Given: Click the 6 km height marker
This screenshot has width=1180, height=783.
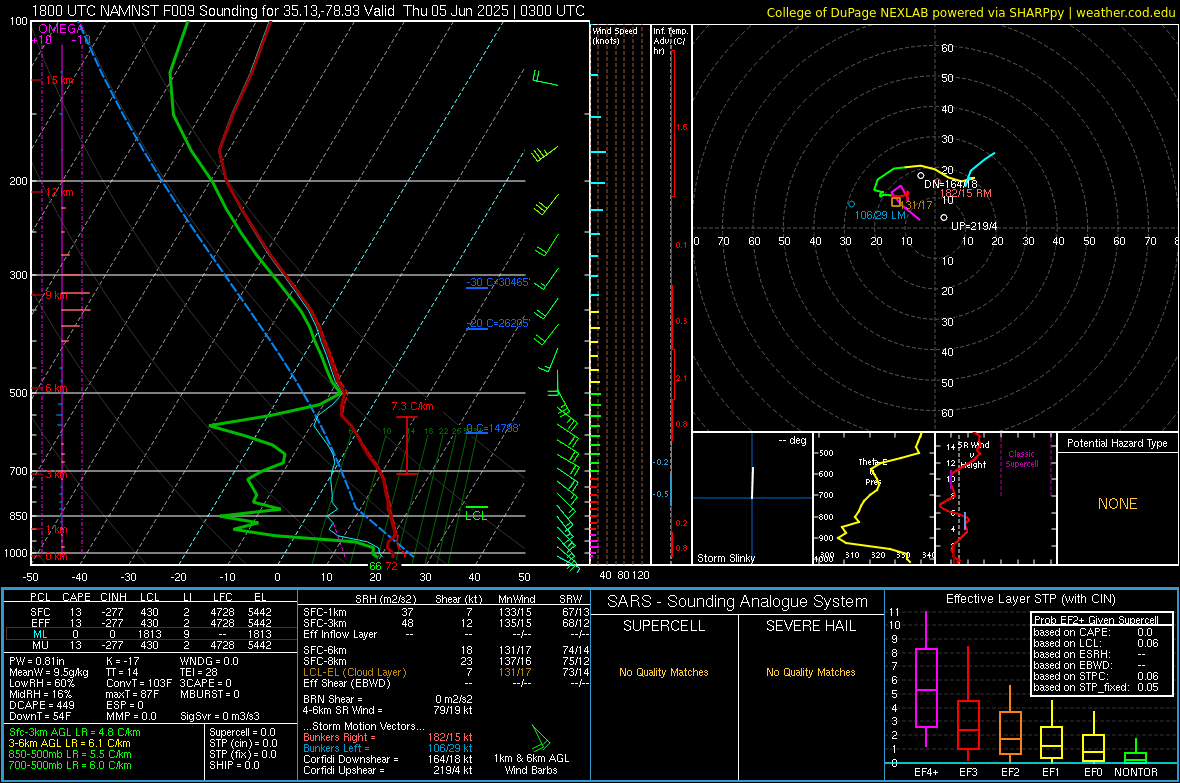Looking at the screenshot, I should pos(56,388).
